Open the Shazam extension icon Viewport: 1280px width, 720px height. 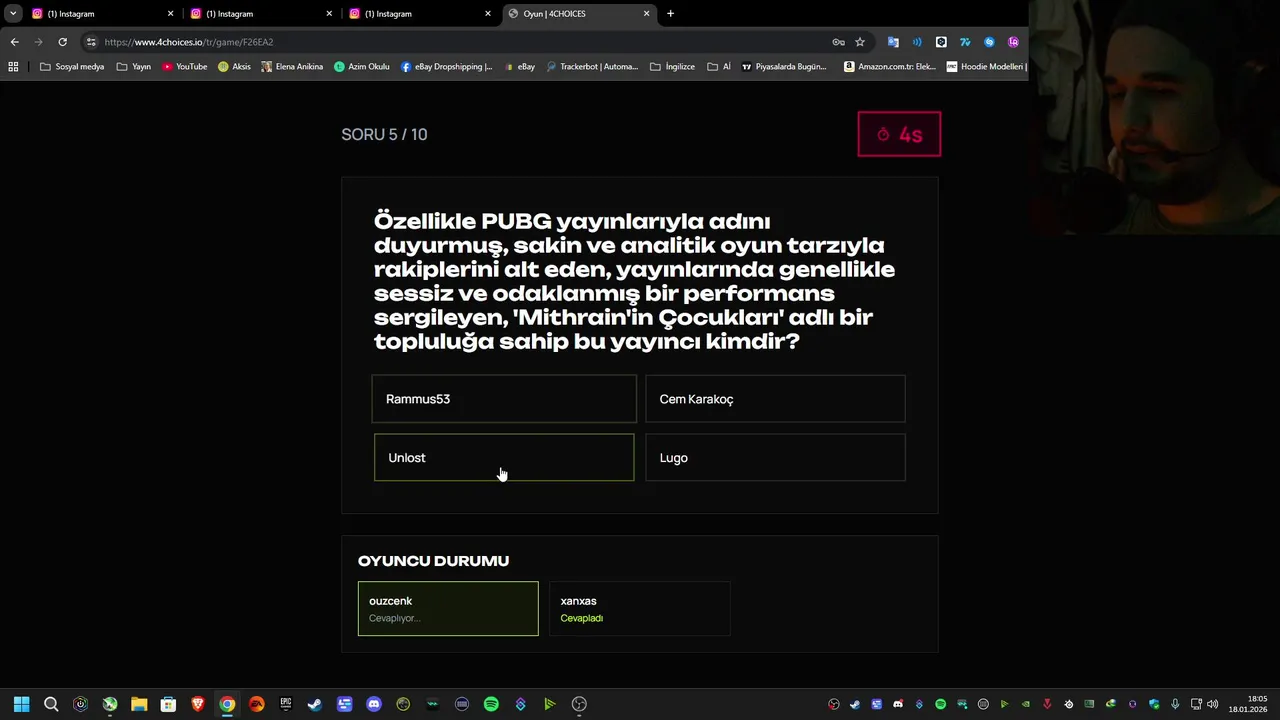(x=989, y=42)
